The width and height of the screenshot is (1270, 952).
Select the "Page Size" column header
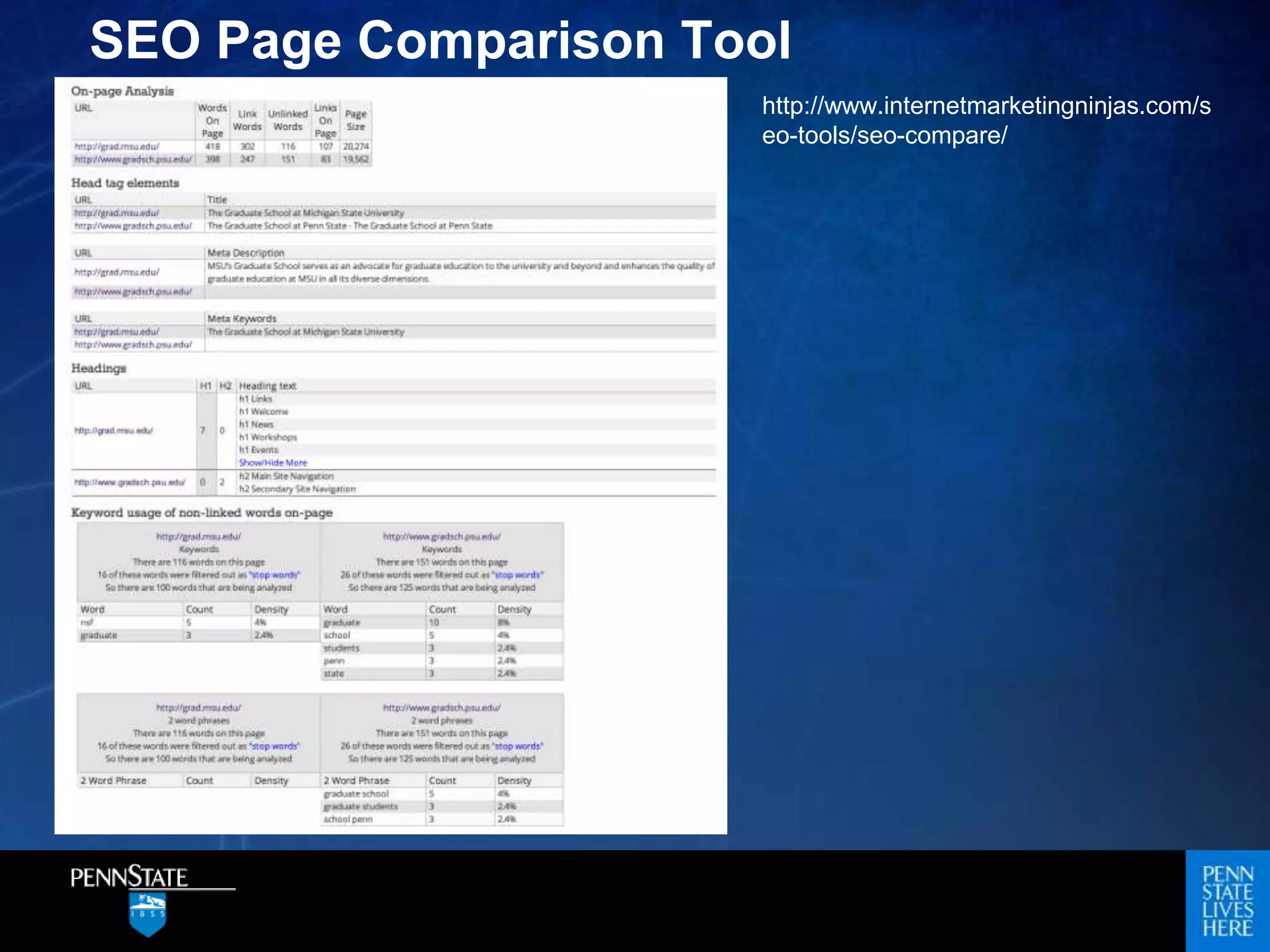(355, 120)
